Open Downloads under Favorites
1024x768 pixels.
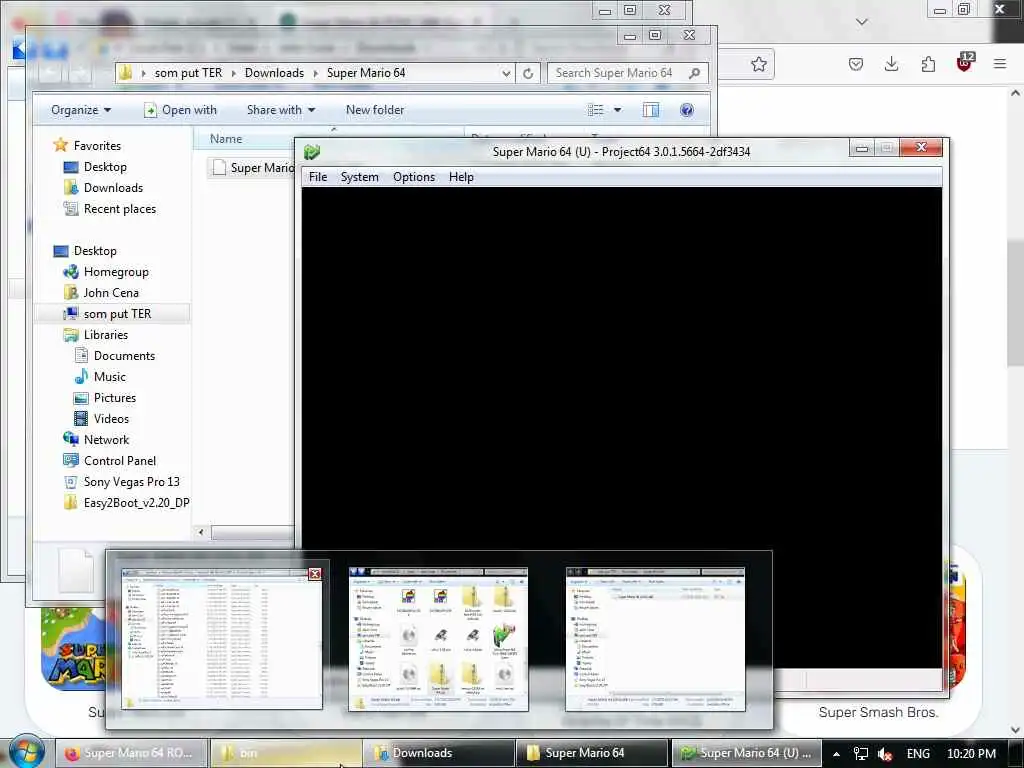(113, 187)
